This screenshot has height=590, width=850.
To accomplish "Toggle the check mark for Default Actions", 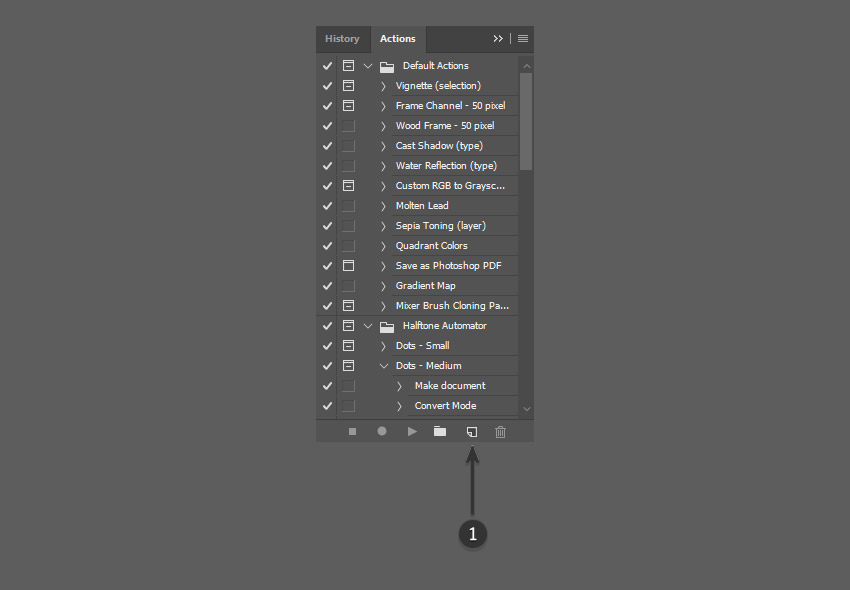I will (327, 66).
